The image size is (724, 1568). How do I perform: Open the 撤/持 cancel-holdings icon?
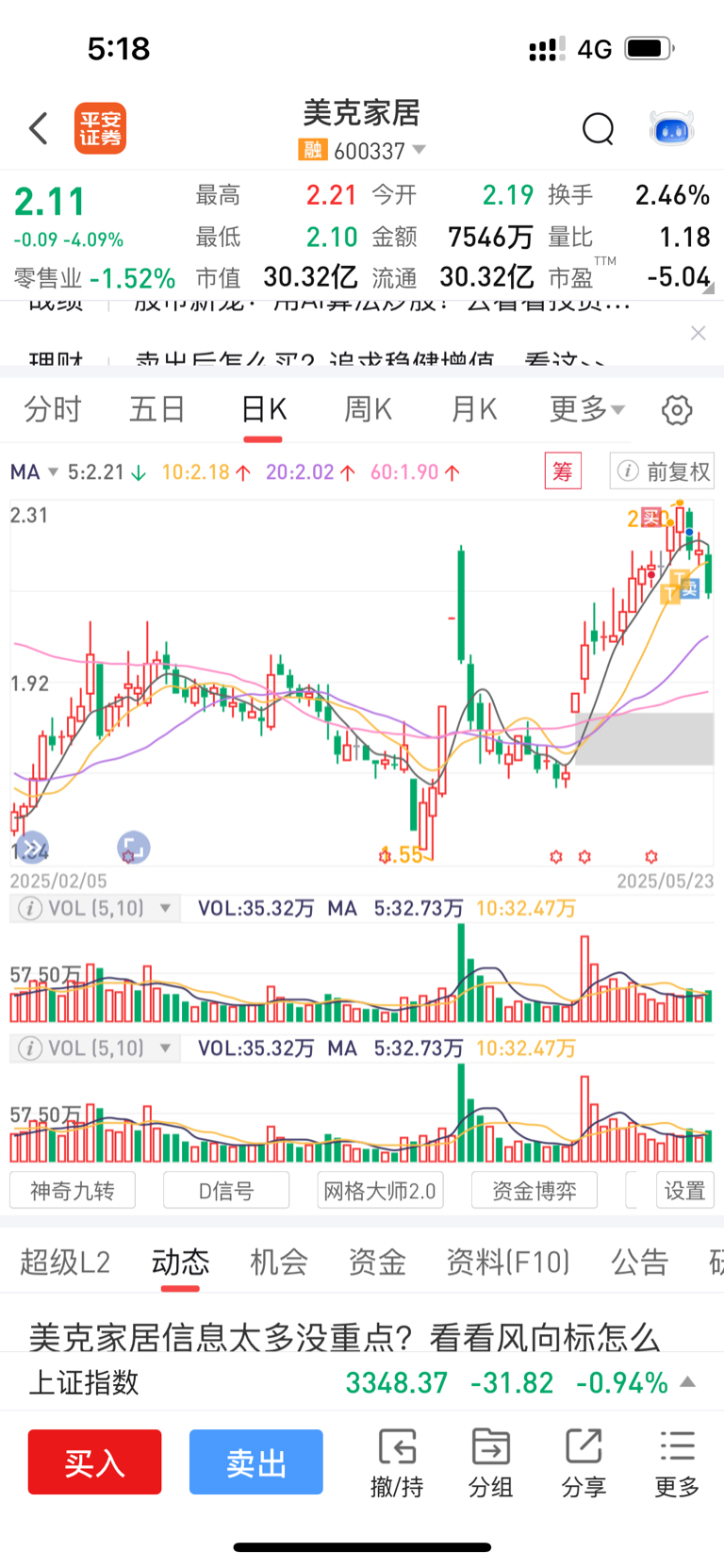pos(397,1463)
